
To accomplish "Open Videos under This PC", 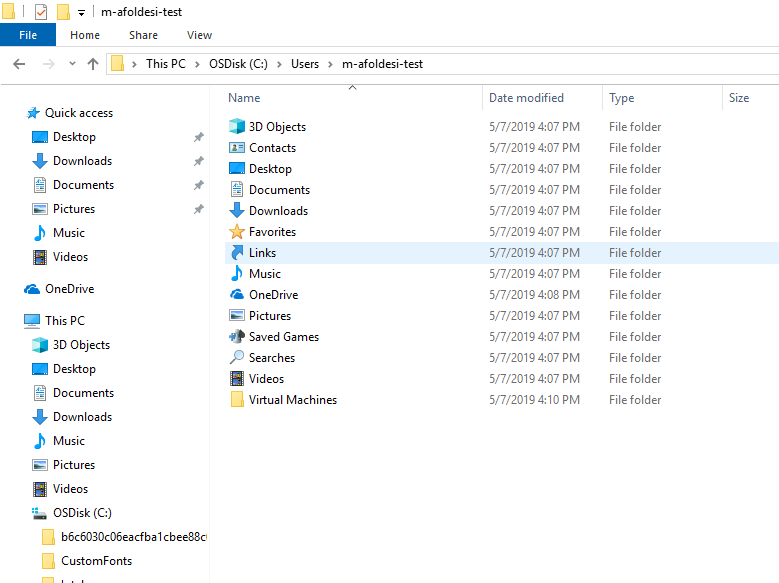I will click(70, 489).
